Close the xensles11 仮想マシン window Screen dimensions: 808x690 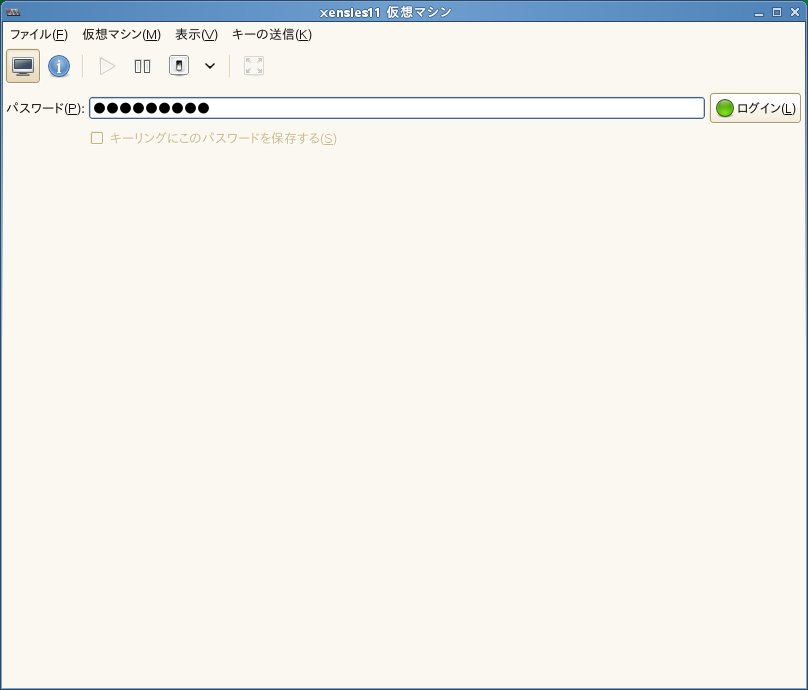click(795, 12)
